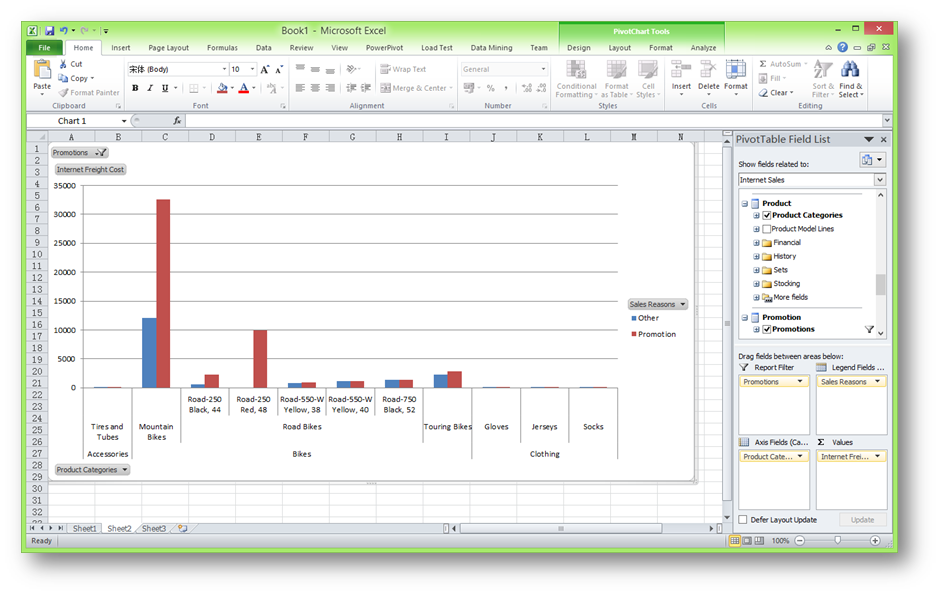Enable Defer Layout Update checkbox
The width and height of the screenshot is (940, 595).
point(742,520)
